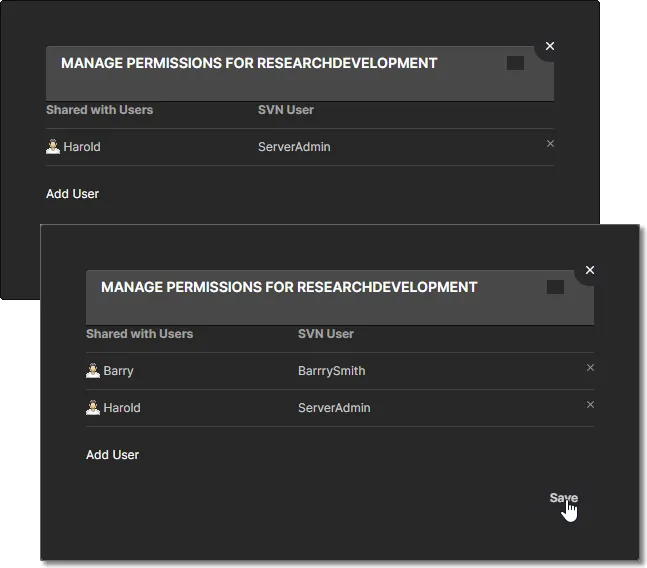Remove Harold in the front dialog
Screen dimensions: 647x568
click(x=590, y=404)
